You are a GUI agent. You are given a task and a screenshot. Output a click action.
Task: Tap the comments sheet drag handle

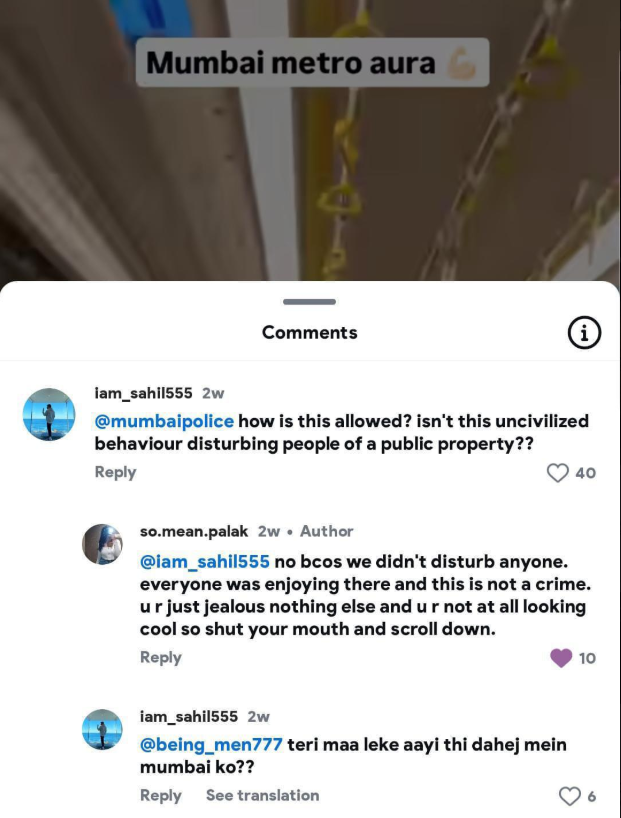tap(309, 302)
